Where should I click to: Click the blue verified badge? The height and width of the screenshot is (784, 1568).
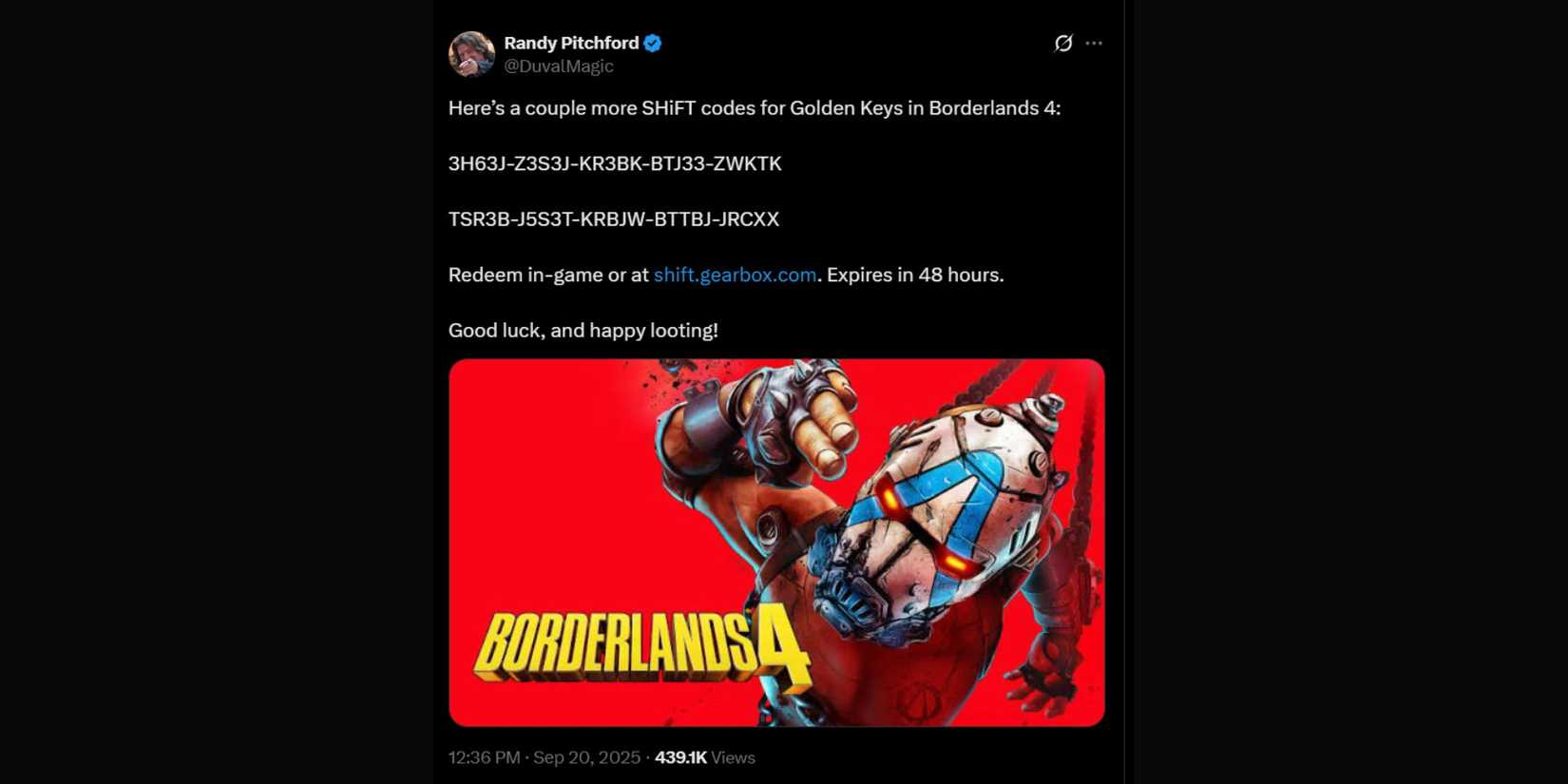pos(653,43)
